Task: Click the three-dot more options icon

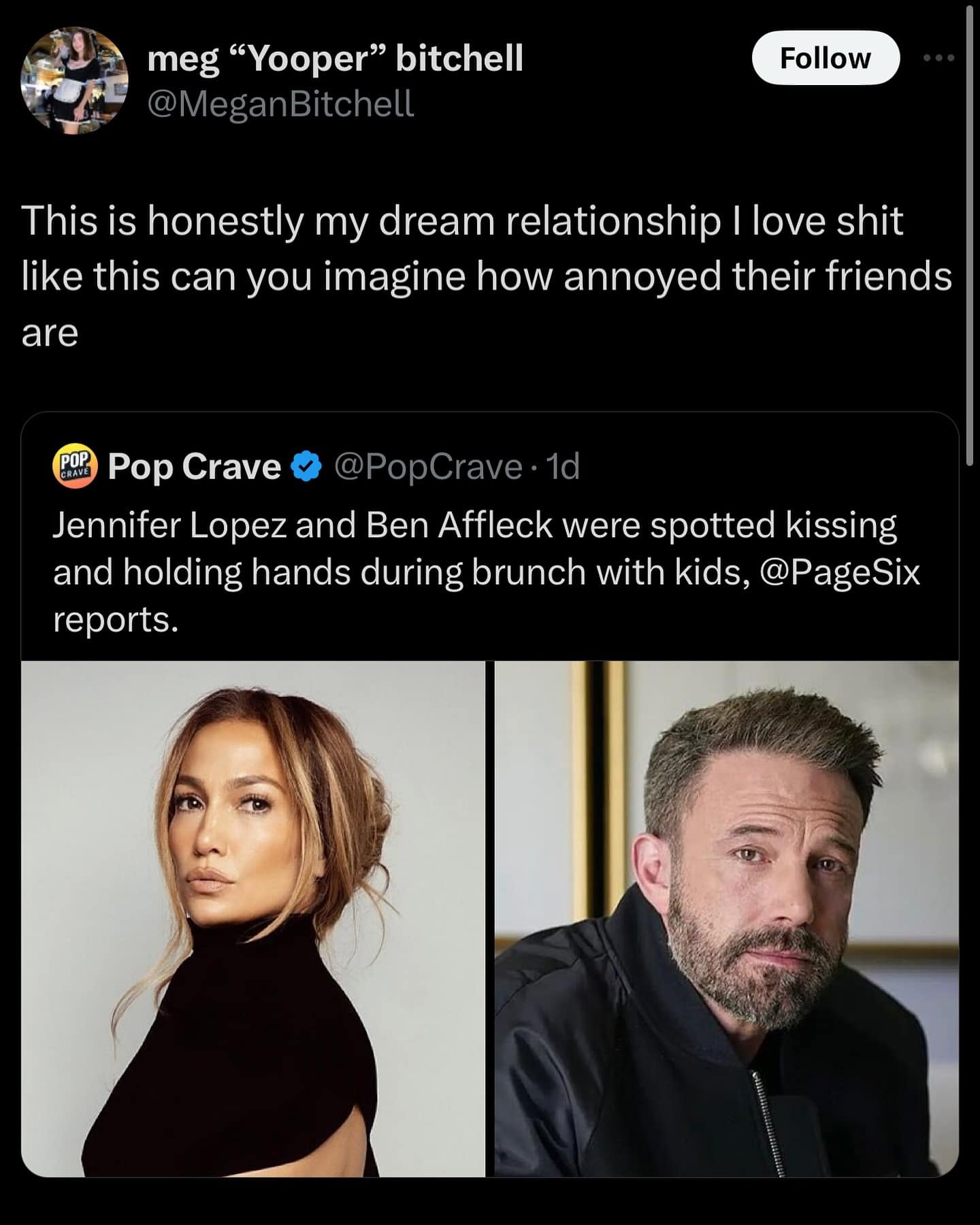Action: click(939, 59)
